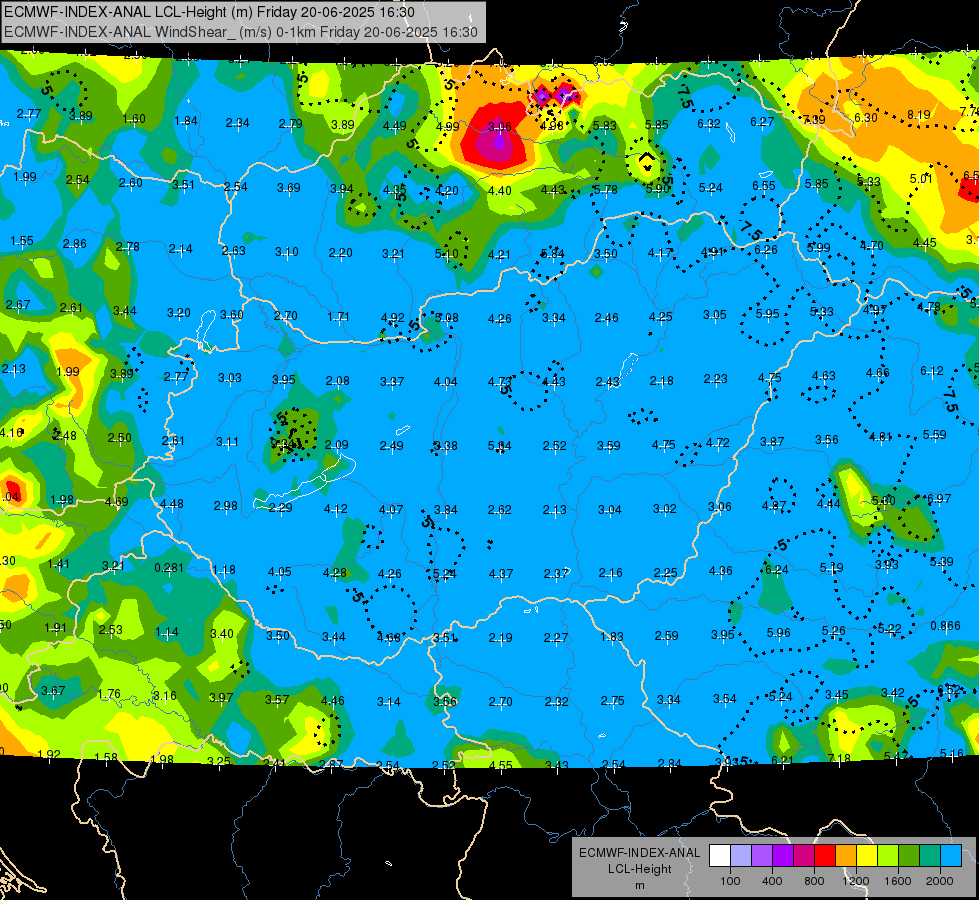Click the wind shear value 1.84
The height and width of the screenshot is (900, 979).
click(186, 121)
